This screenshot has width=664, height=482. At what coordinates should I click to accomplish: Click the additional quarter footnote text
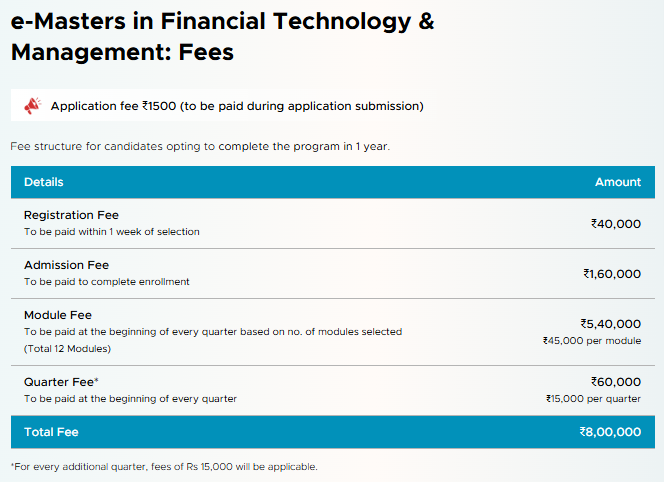point(164,467)
